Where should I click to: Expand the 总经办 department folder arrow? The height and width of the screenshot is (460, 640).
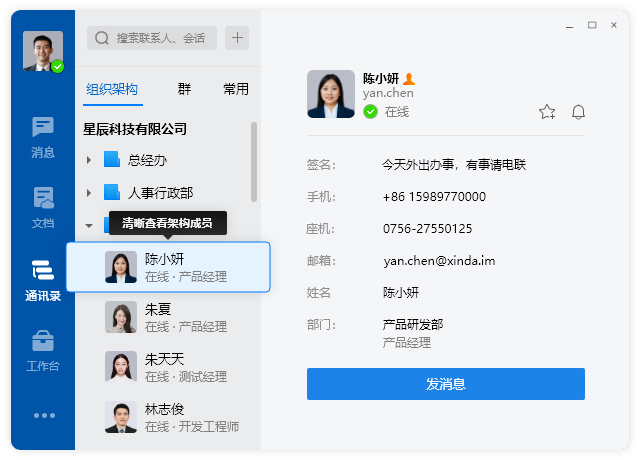point(89,160)
